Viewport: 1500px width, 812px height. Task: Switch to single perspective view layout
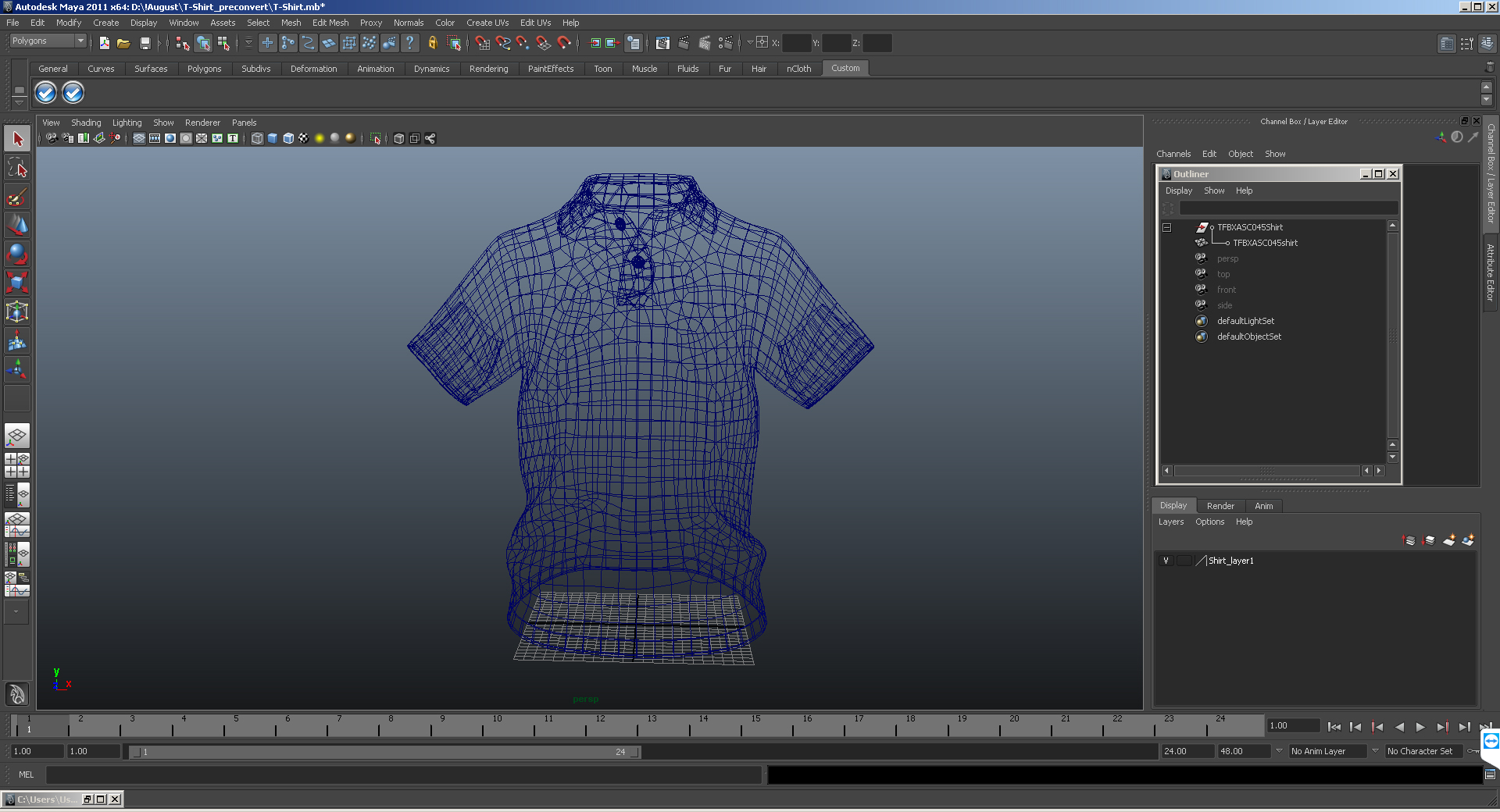[x=17, y=436]
